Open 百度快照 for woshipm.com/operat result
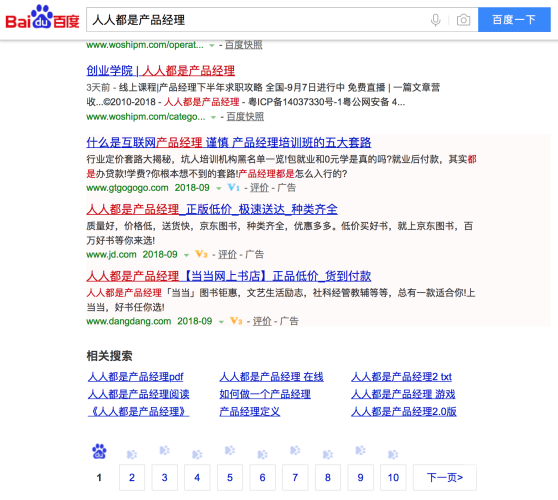Image resolution: width=558 pixels, height=500 pixels. 244,45
